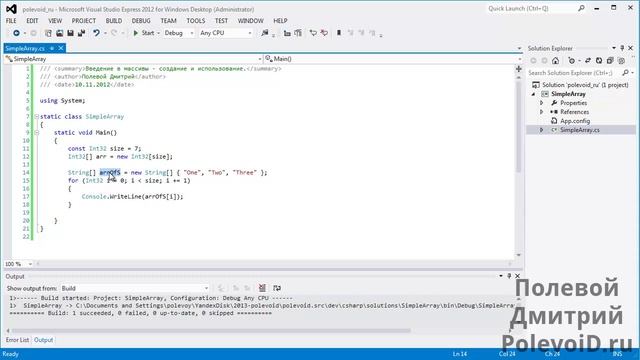Open the PROJECT menu
The image size is (640, 360).
click(x=84, y=21)
